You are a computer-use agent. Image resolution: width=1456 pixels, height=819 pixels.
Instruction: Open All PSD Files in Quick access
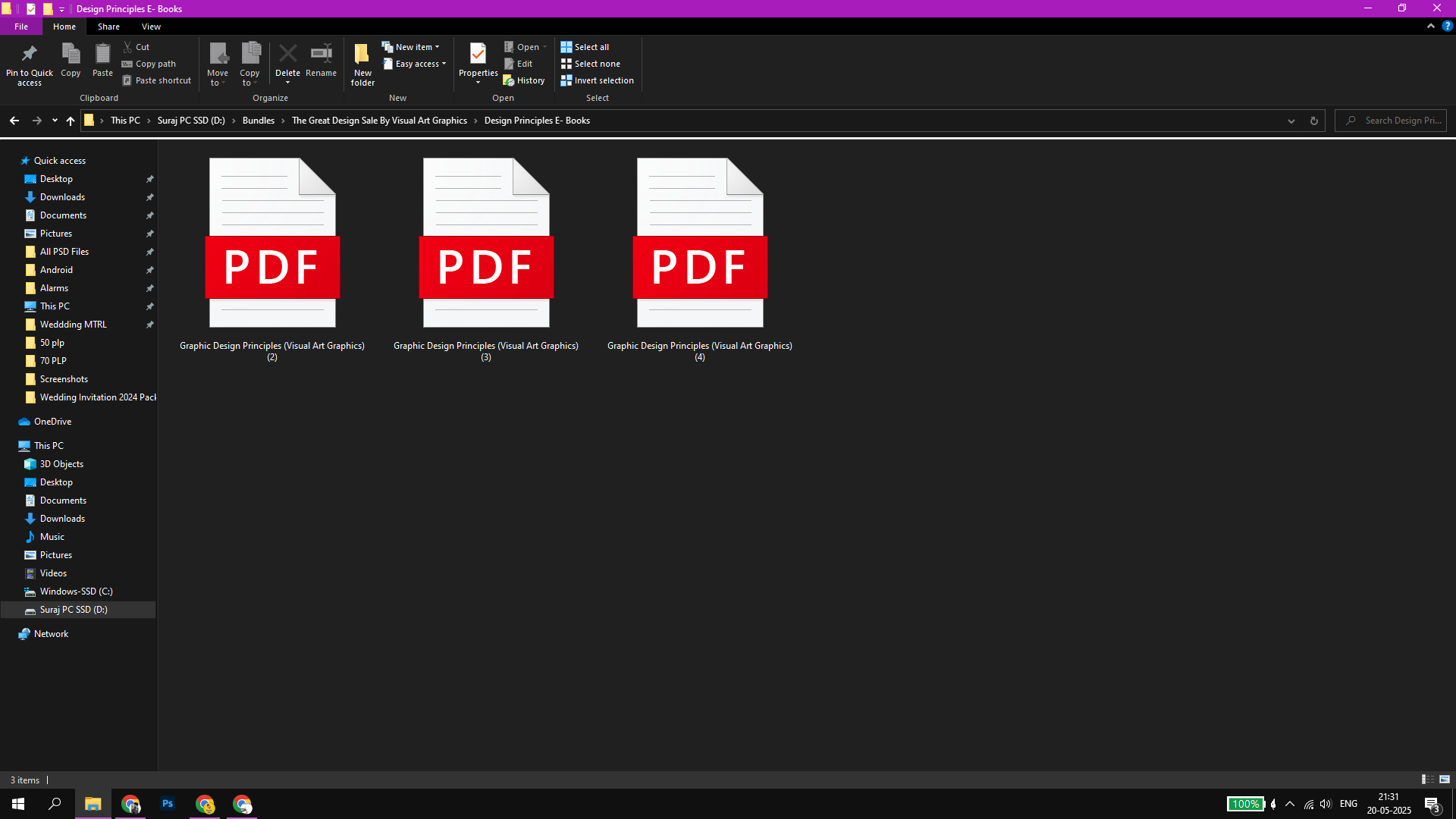pos(64,252)
